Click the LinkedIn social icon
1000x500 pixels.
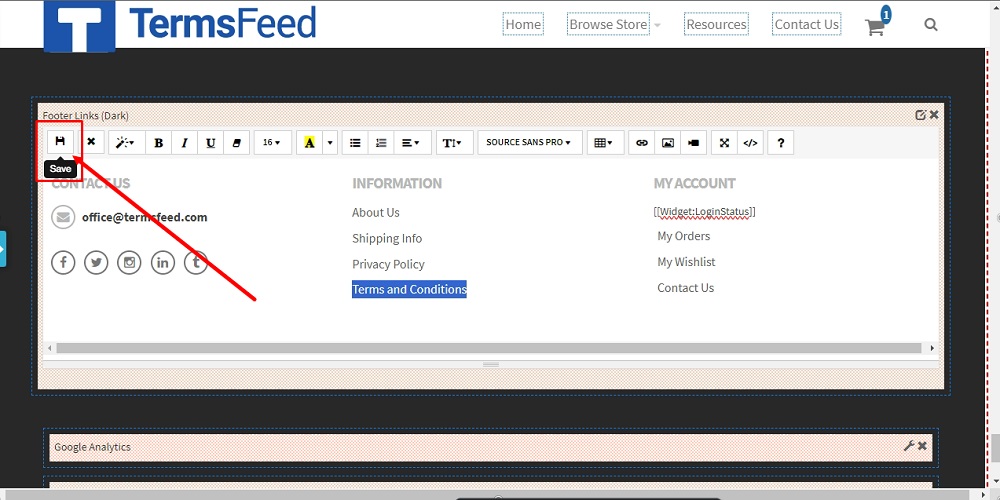(x=163, y=262)
